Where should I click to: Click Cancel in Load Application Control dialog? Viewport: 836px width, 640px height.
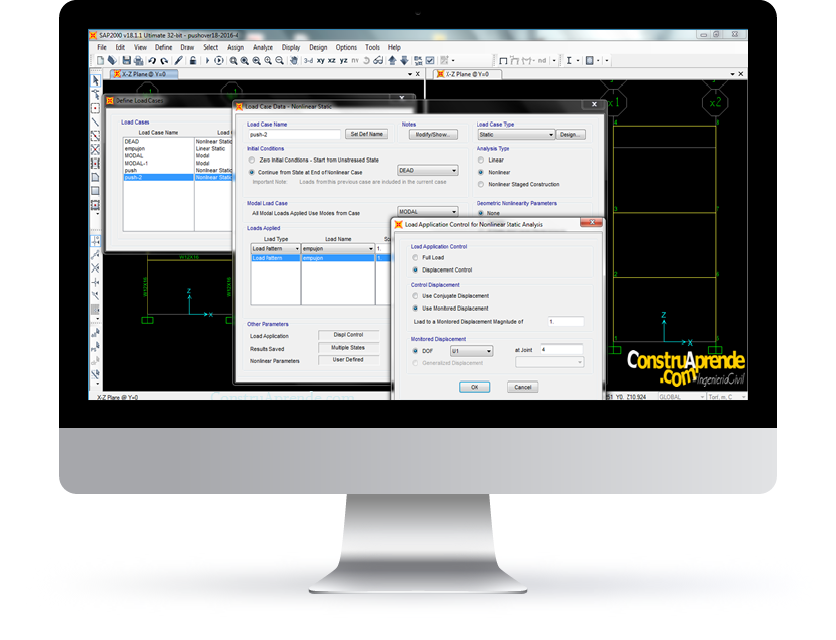(x=522, y=387)
